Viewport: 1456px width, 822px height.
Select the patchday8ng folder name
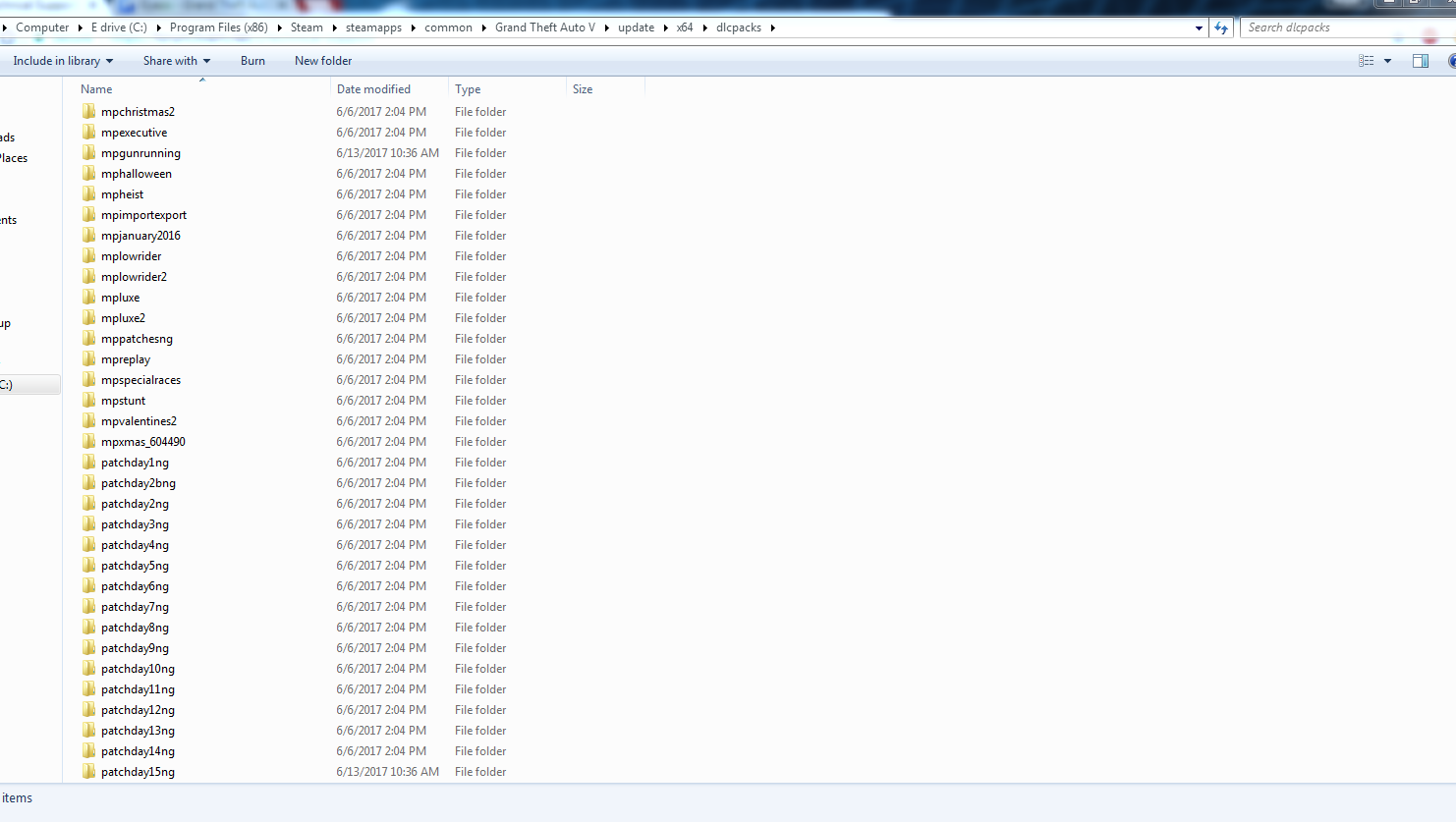135,628
